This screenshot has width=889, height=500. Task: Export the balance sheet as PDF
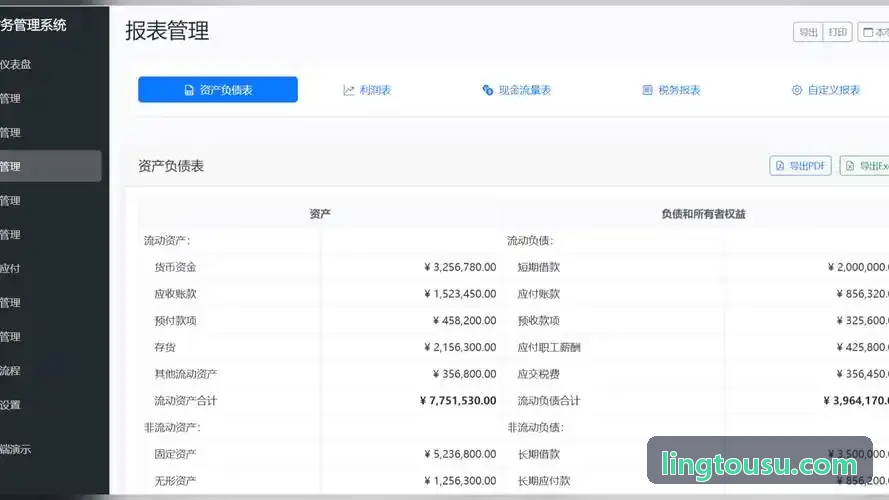coord(800,166)
